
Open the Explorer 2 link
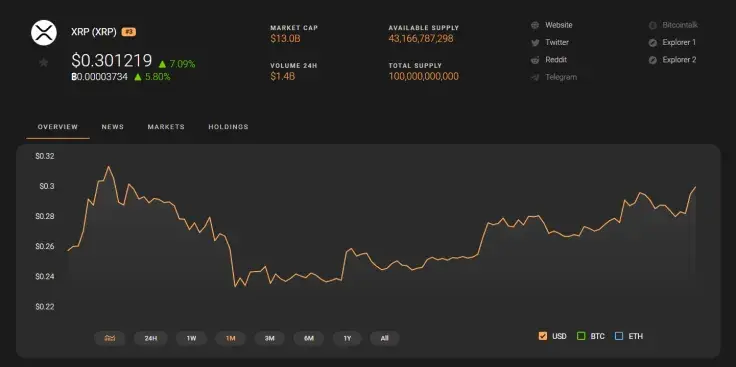[x=679, y=60]
